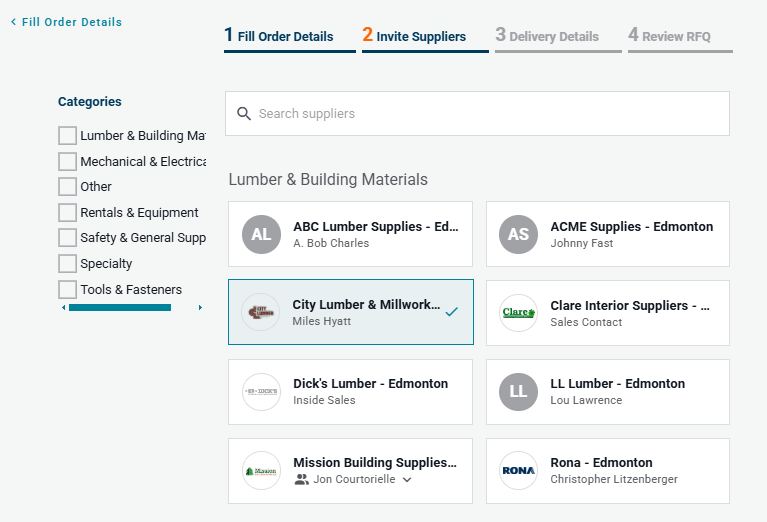Click contact name Christopher Litzenberger
This screenshot has height=522, width=767.
pyautogui.click(x=614, y=479)
